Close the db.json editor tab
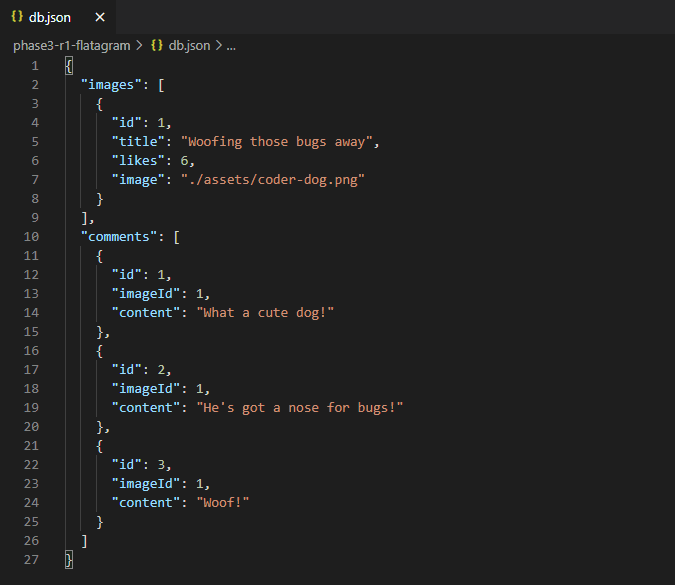675x585 pixels. (100, 17)
